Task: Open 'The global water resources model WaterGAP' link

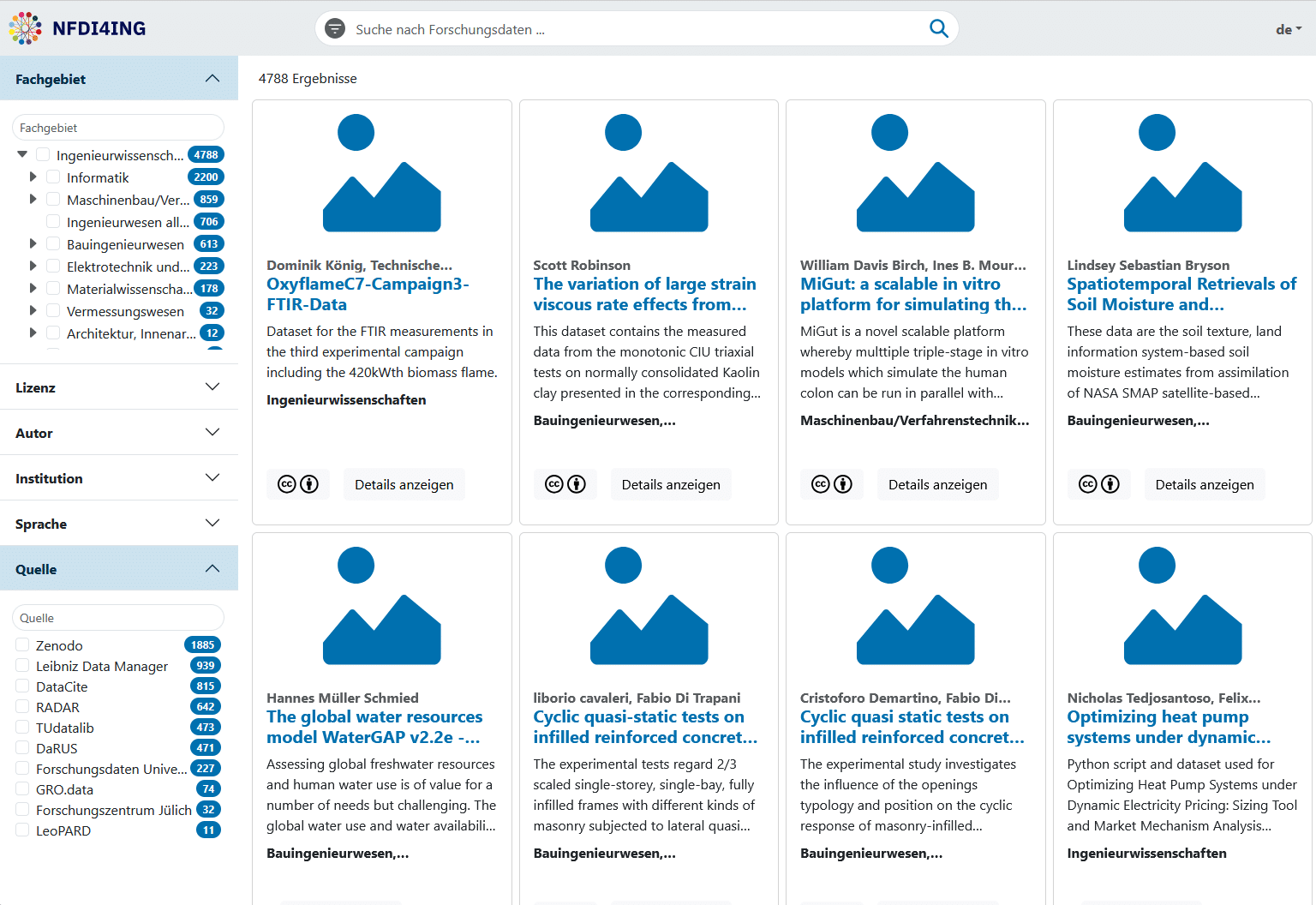Action: point(374,727)
